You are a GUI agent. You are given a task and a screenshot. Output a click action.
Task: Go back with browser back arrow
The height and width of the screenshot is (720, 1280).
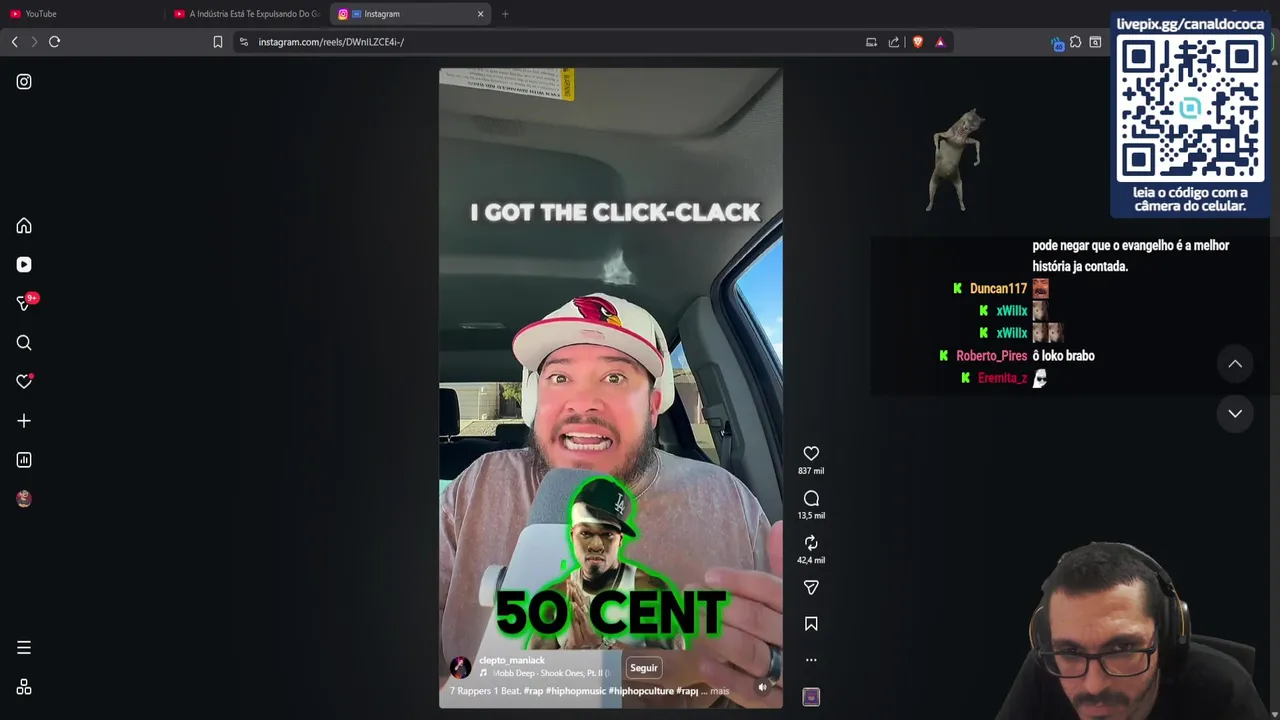coord(14,42)
